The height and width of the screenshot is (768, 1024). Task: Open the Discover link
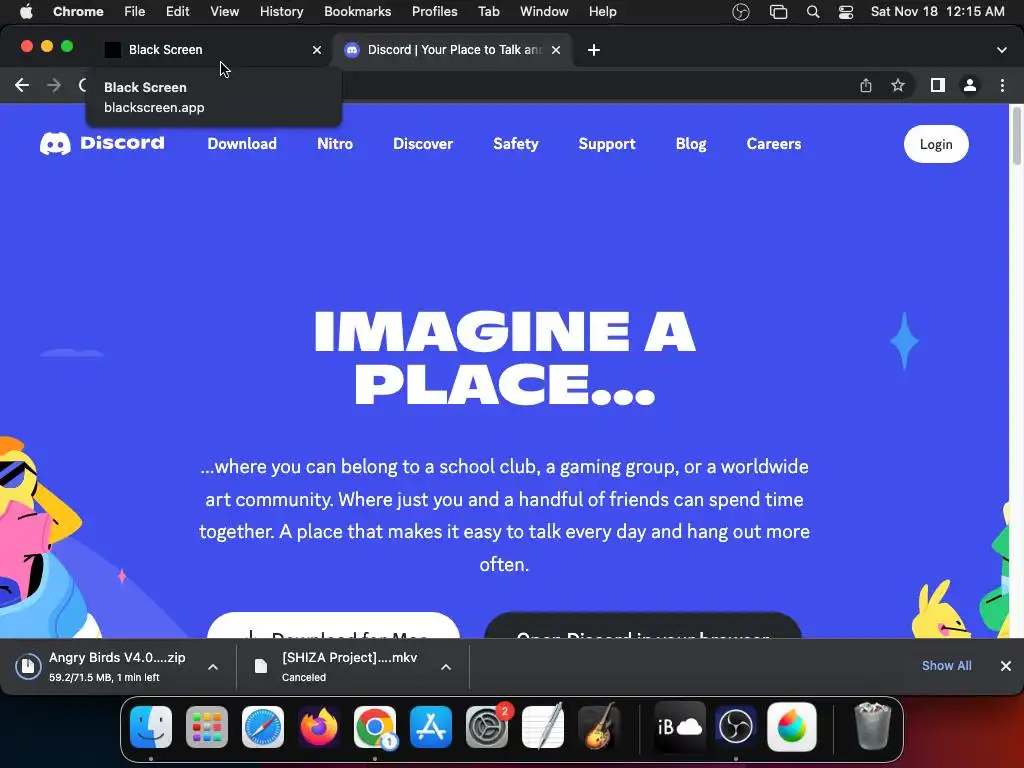click(x=423, y=144)
